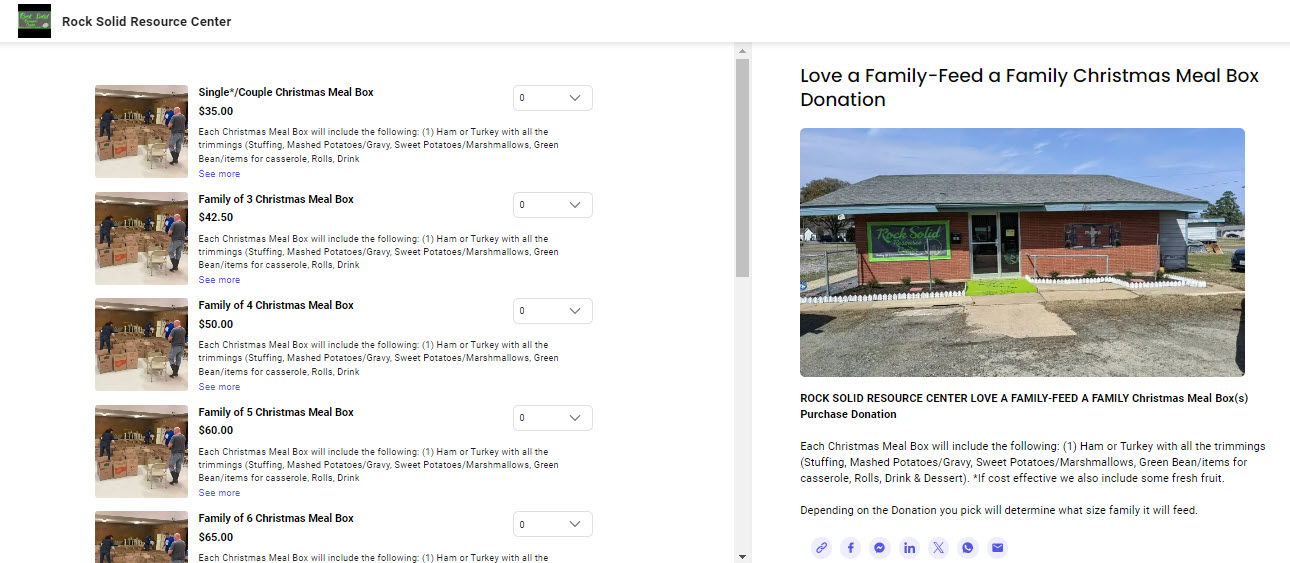Open thumbnail of Family of 5 Meal Box

point(141,451)
